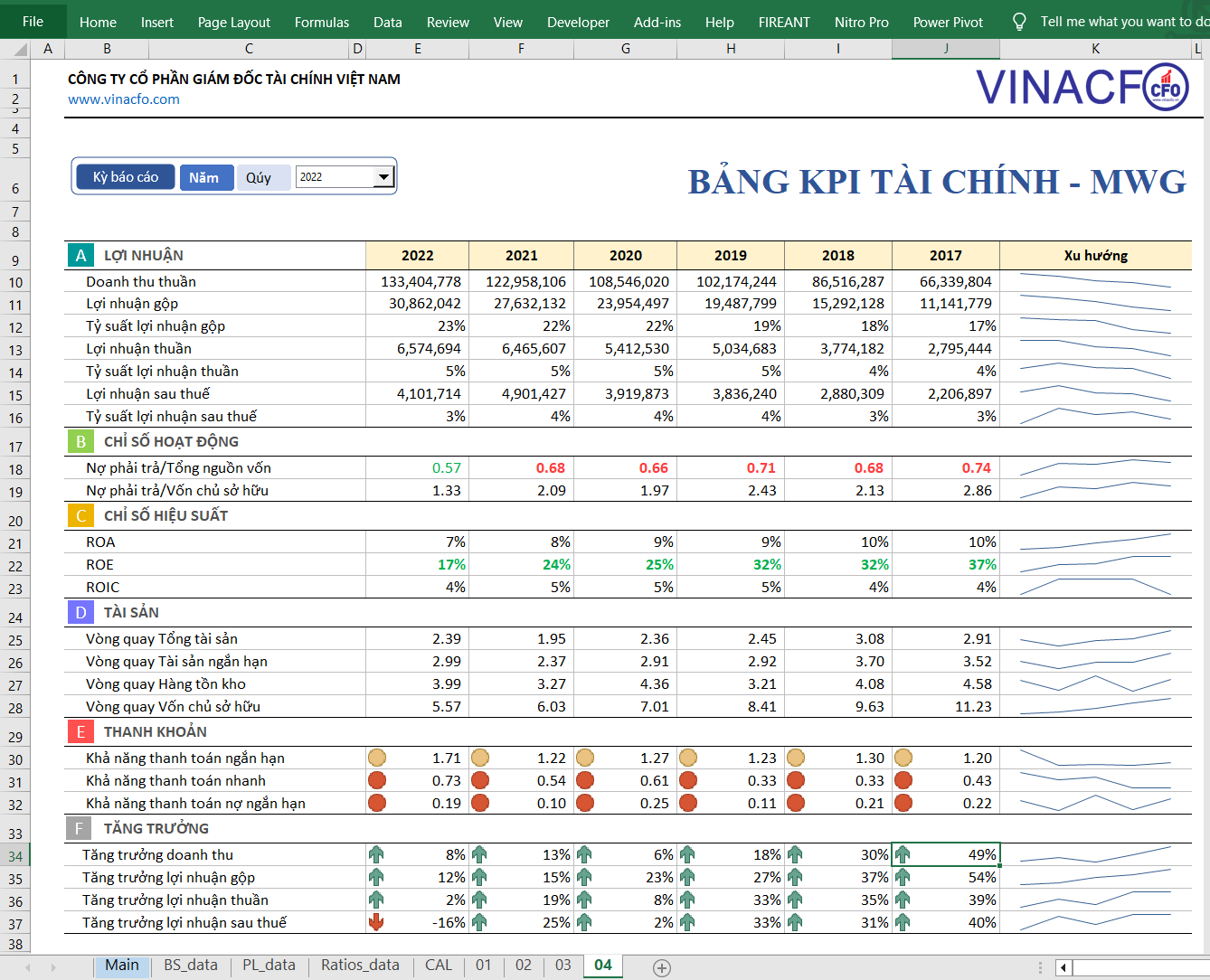
Task: Click Lợi nhuận sau thuế row label
Action: [148, 393]
